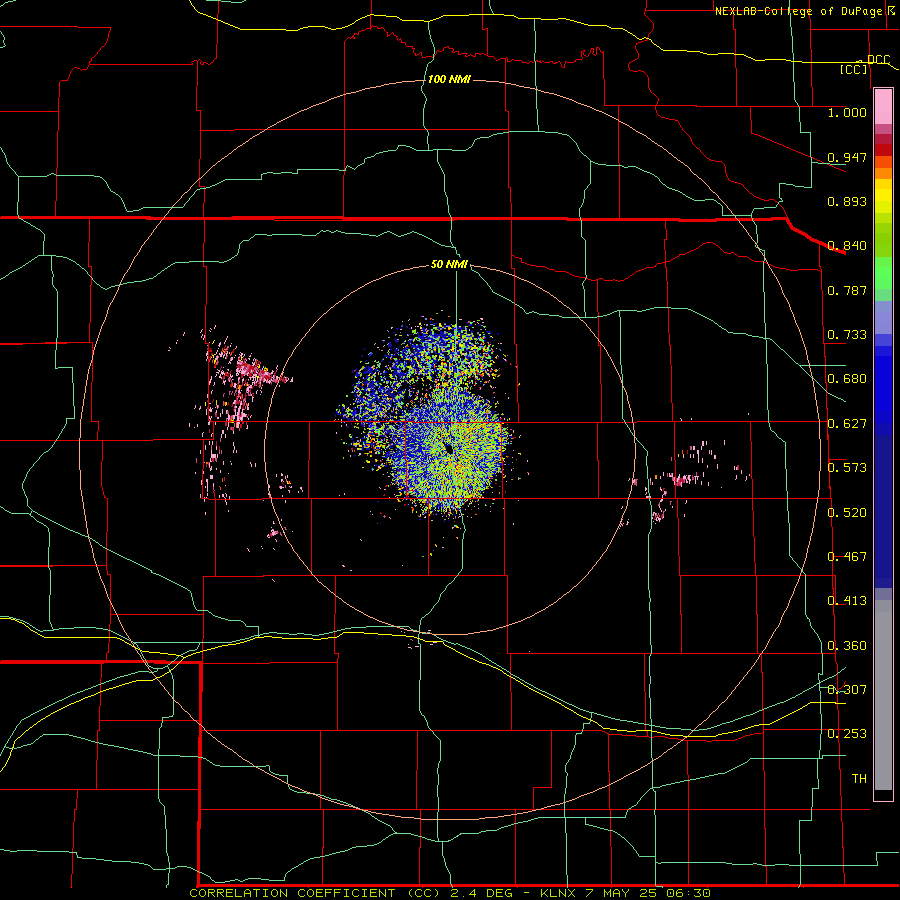
Task: Select the 0.413 scale value
Action: [x=847, y=601]
